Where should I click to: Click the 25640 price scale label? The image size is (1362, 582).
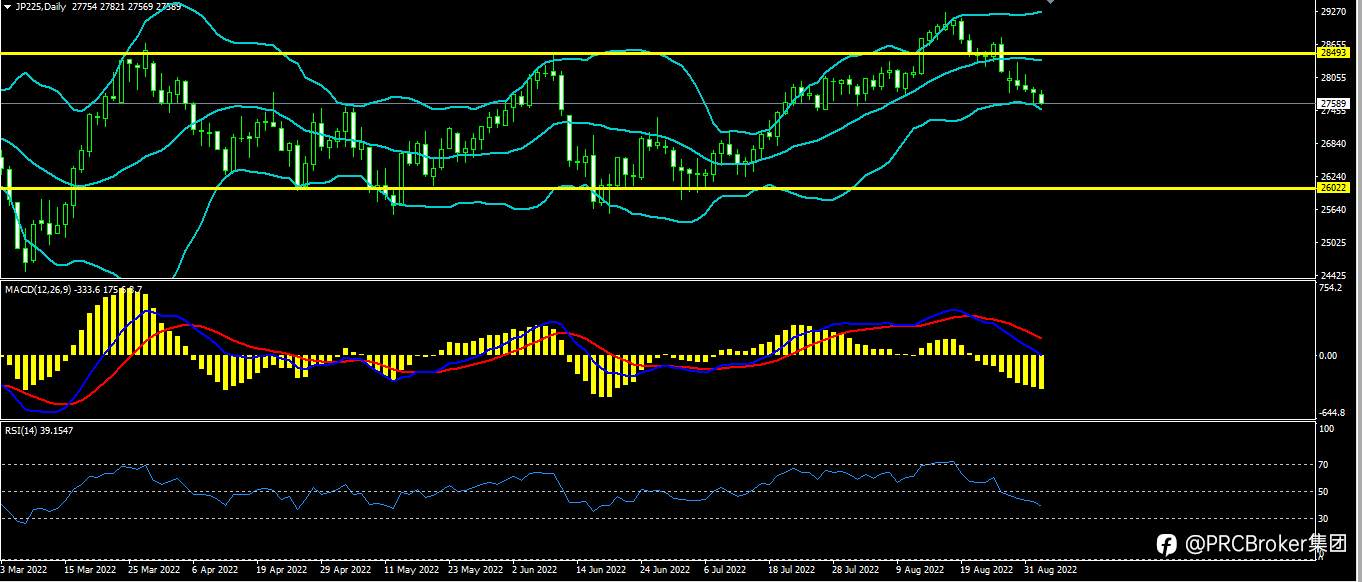pyautogui.click(x=1333, y=209)
